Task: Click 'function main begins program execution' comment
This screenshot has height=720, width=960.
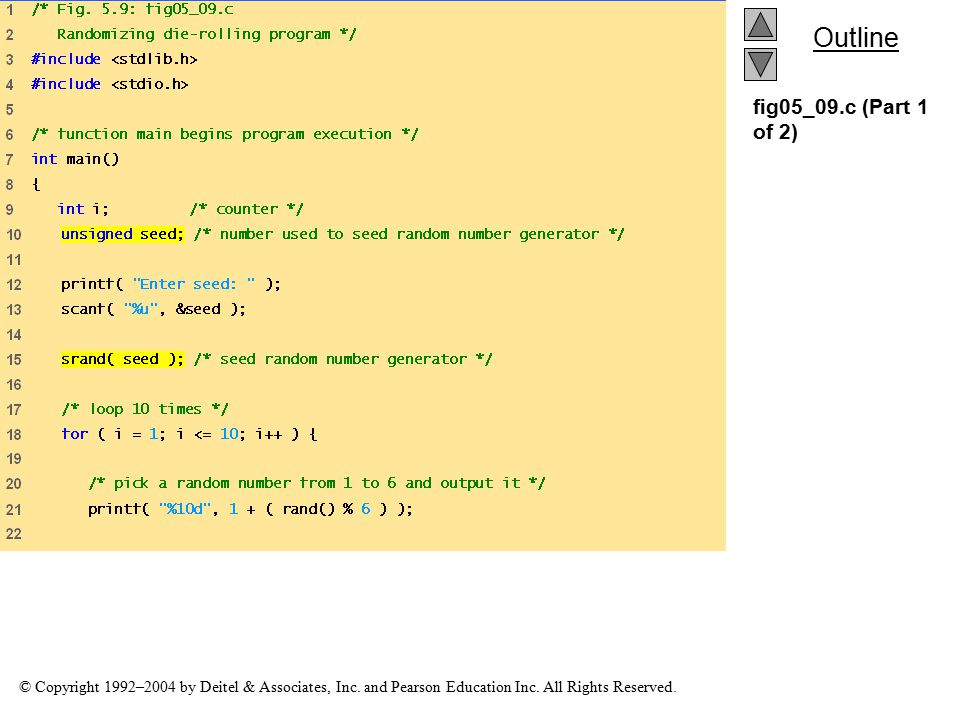Action: tap(225, 134)
